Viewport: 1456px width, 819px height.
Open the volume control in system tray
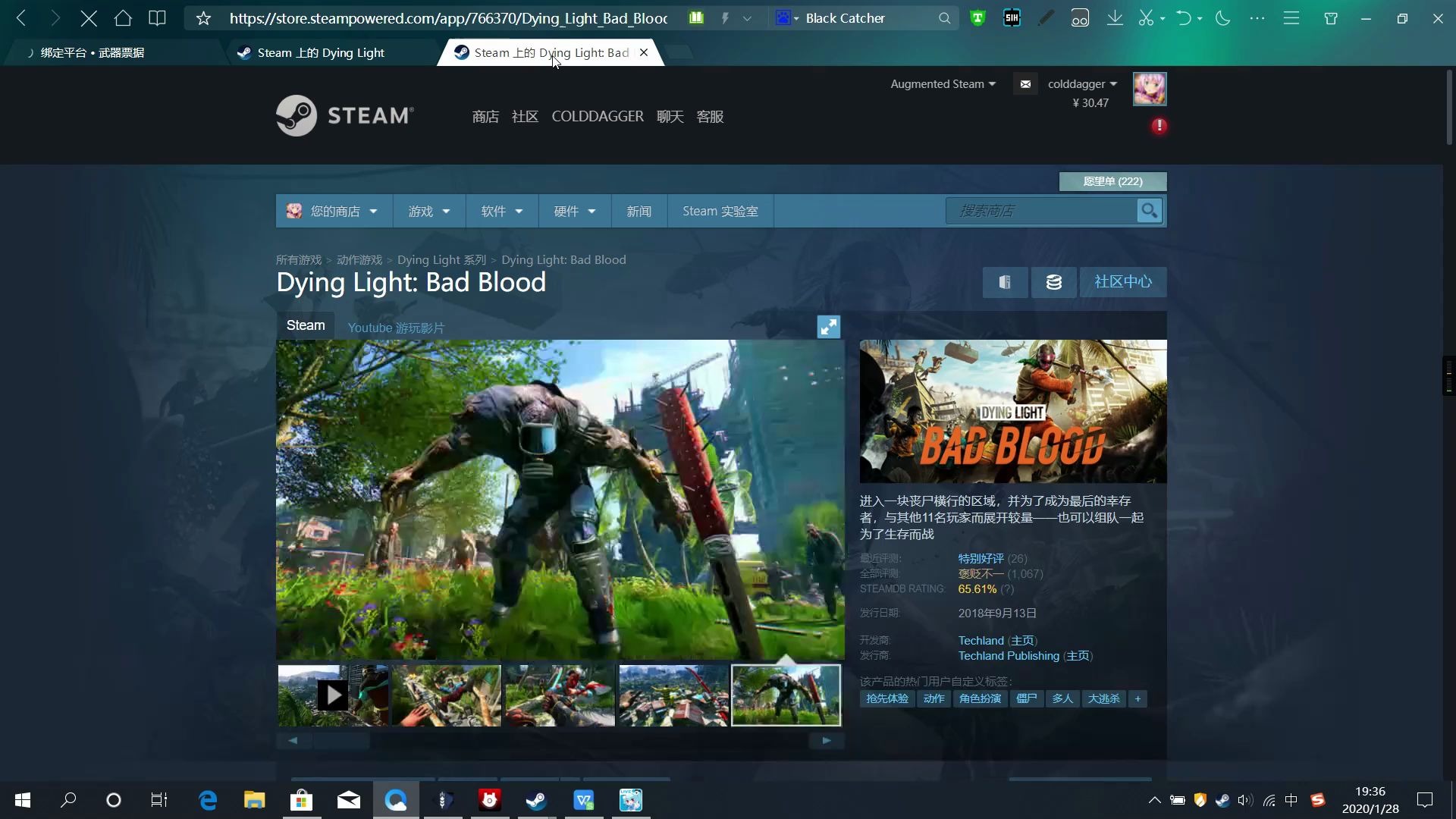point(1245,800)
